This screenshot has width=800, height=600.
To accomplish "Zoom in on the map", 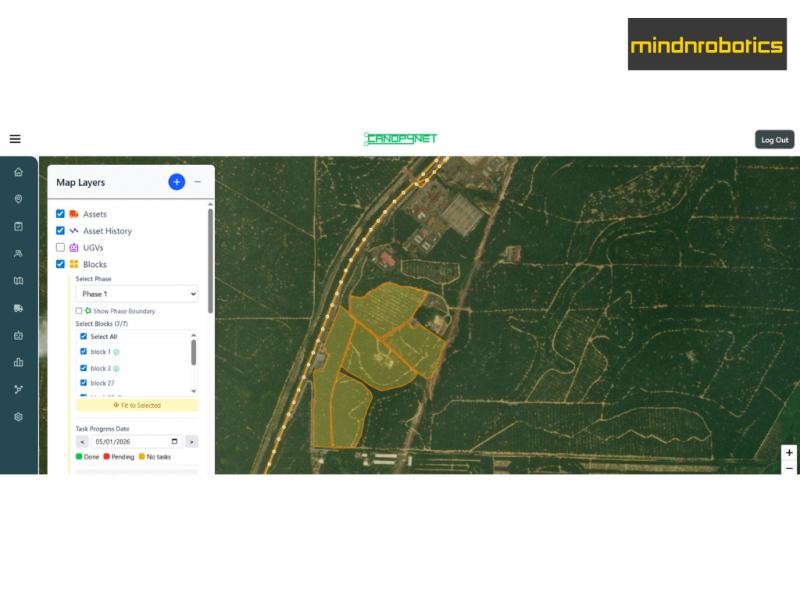I will click(789, 453).
